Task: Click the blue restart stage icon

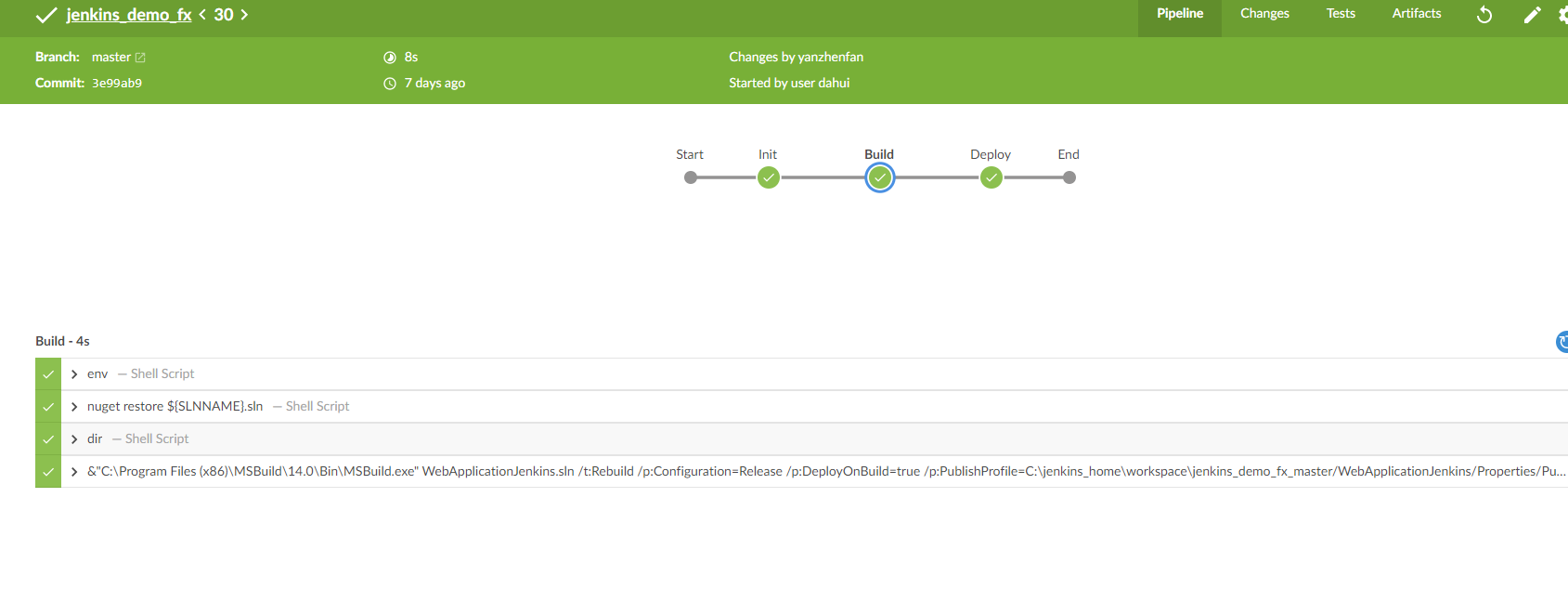Action: [x=1562, y=342]
